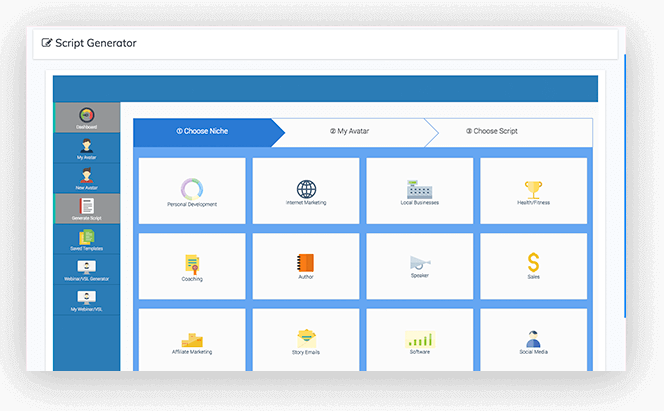
Task: Choose the Speaker megaphone tile
Action: (419, 266)
